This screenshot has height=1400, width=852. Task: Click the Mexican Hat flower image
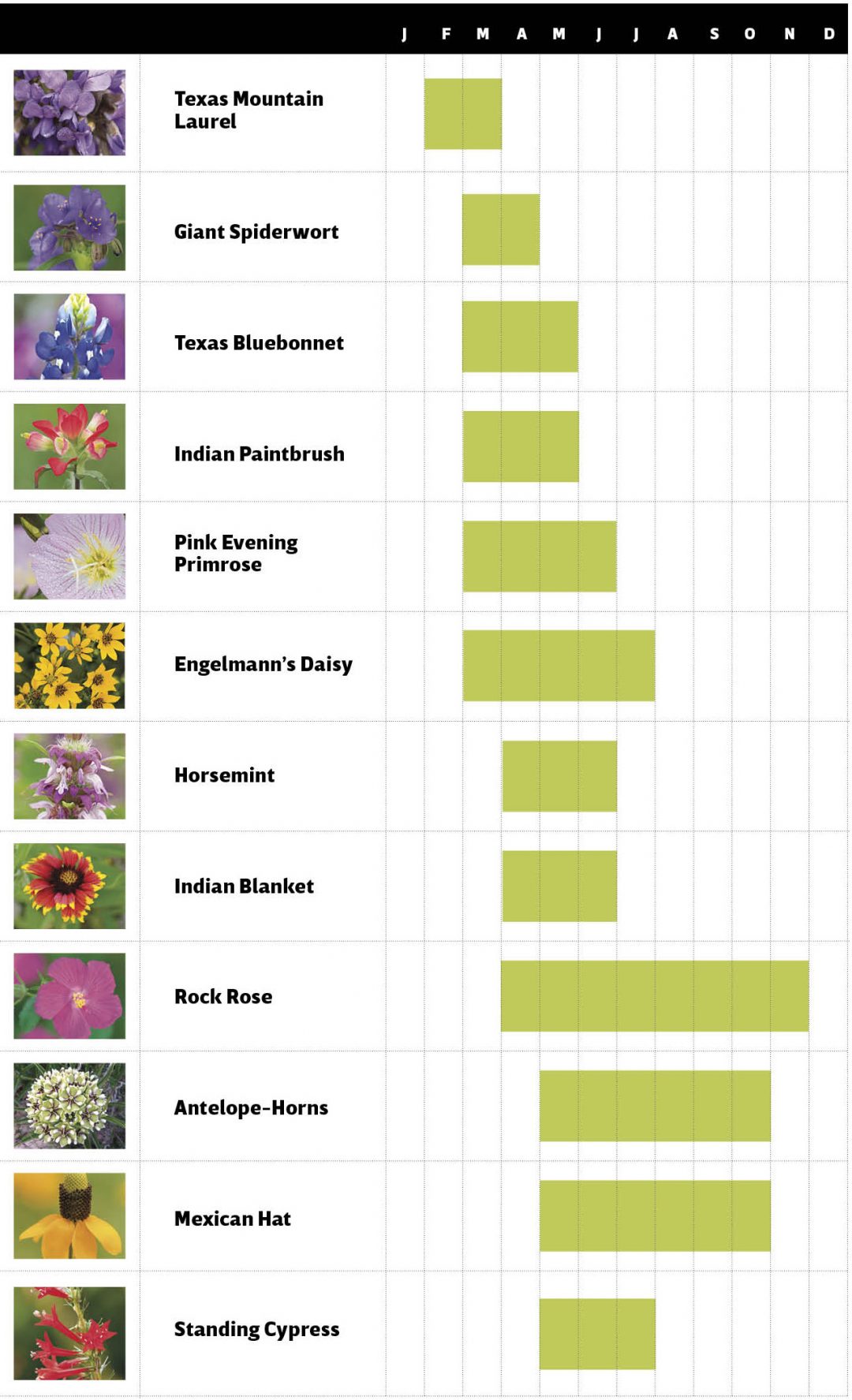pos(69,1215)
